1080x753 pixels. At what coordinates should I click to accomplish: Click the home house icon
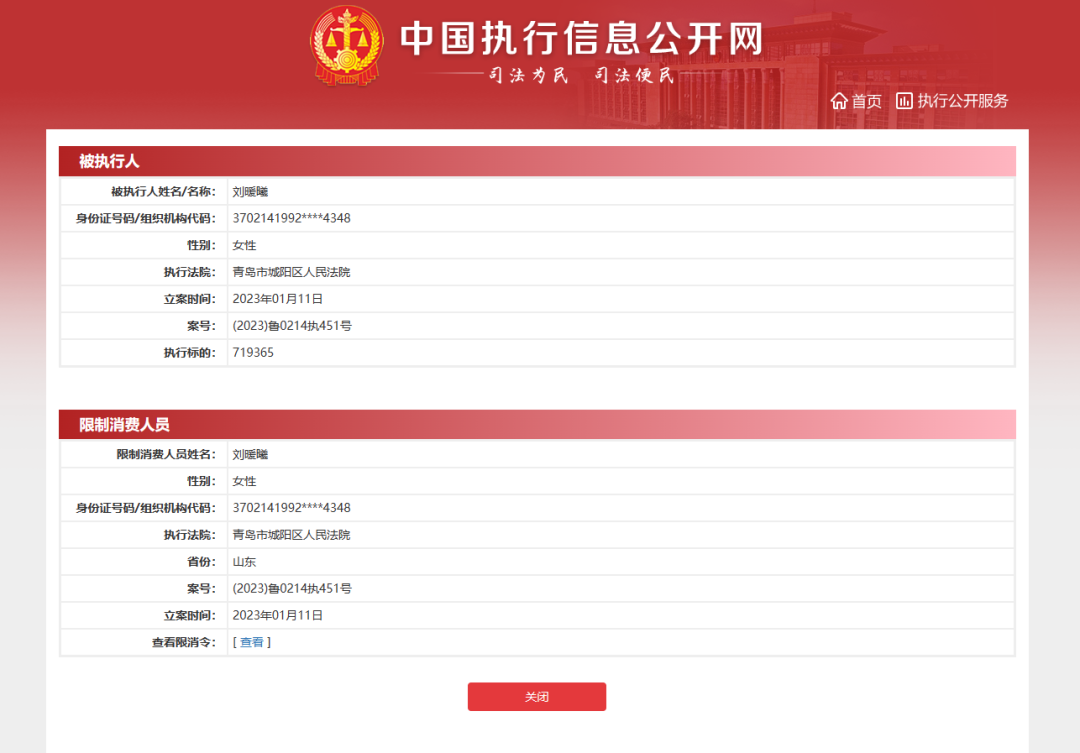coord(838,101)
